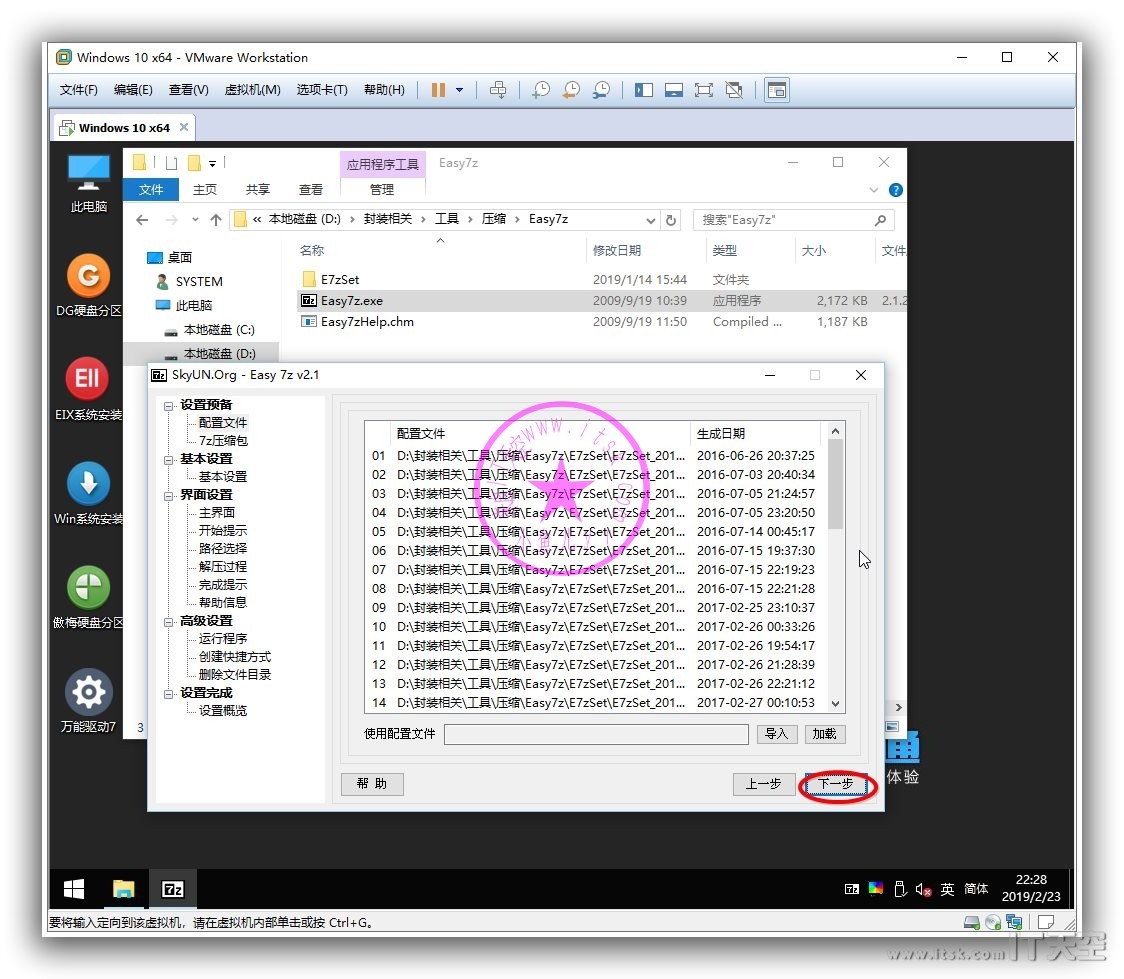Sort Explorer files by 修改日期 column
The height and width of the screenshot is (979, 1124).
[x=616, y=250]
